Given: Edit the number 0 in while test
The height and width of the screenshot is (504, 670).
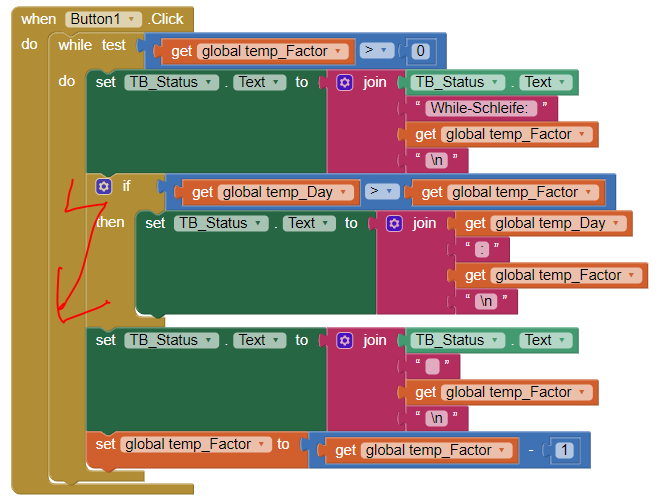Looking at the screenshot, I should coord(421,51).
